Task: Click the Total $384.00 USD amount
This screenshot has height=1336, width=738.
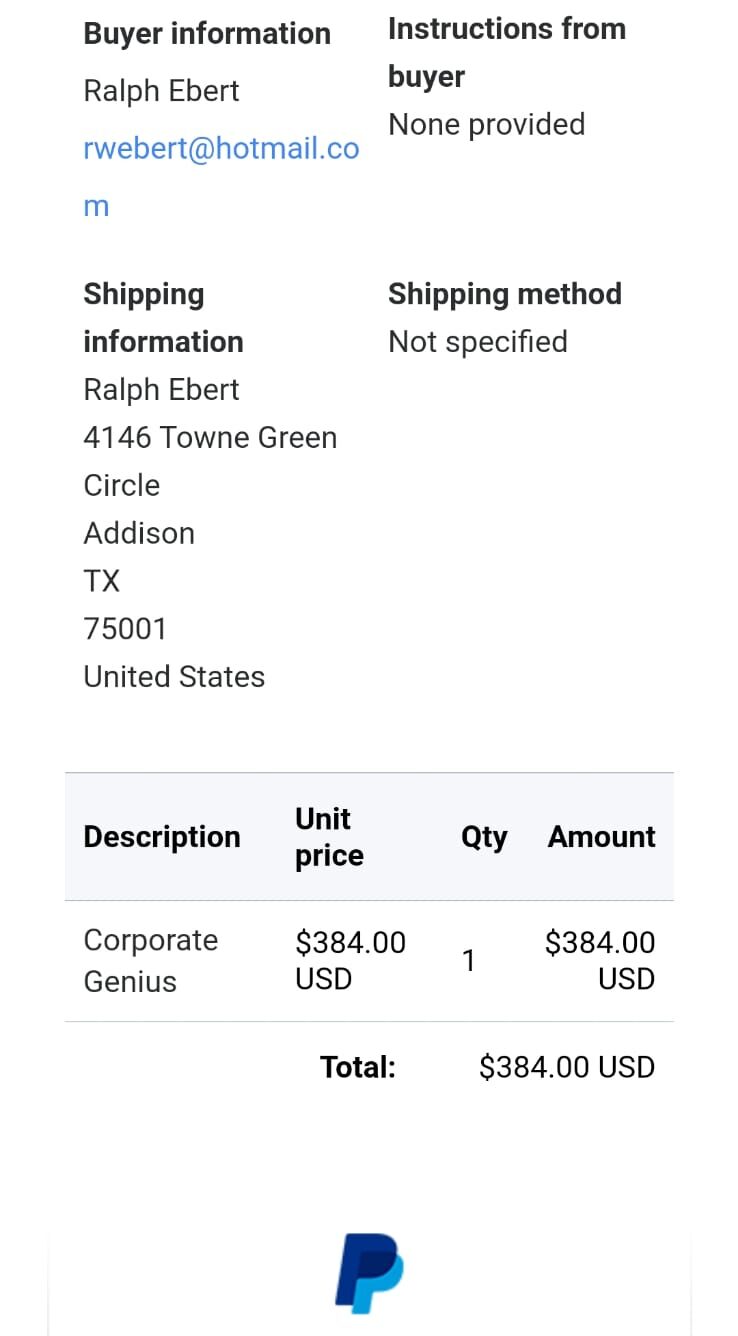Action: (566, 1067)
